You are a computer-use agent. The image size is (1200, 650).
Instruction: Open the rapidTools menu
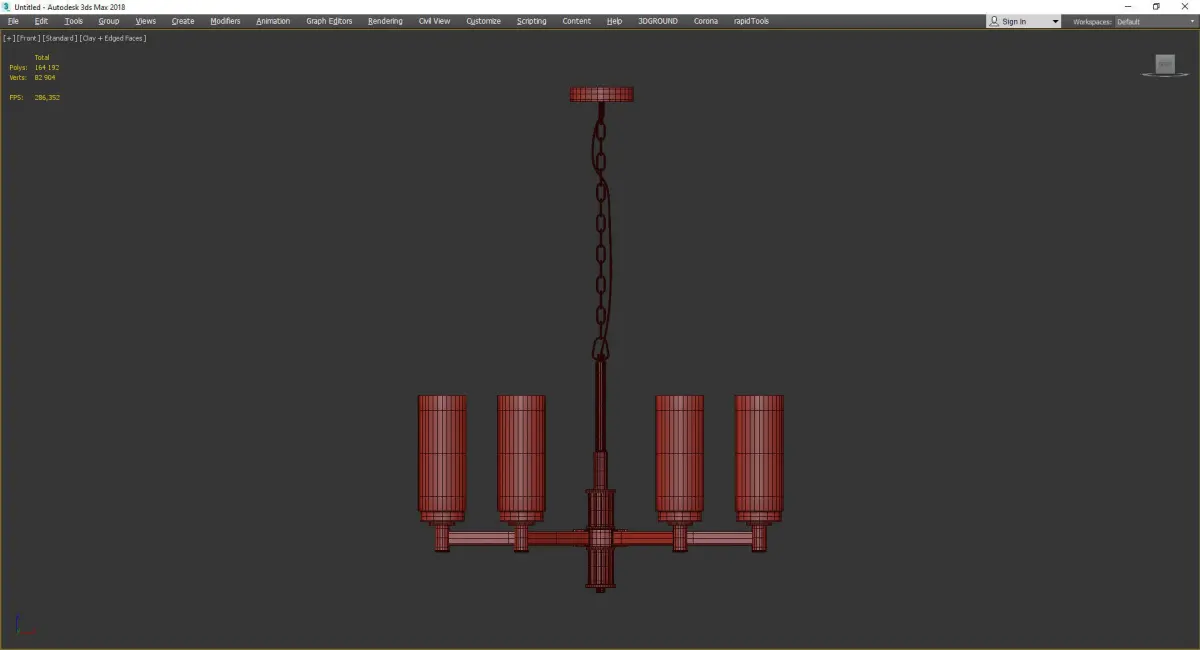[x=751, y=21]
